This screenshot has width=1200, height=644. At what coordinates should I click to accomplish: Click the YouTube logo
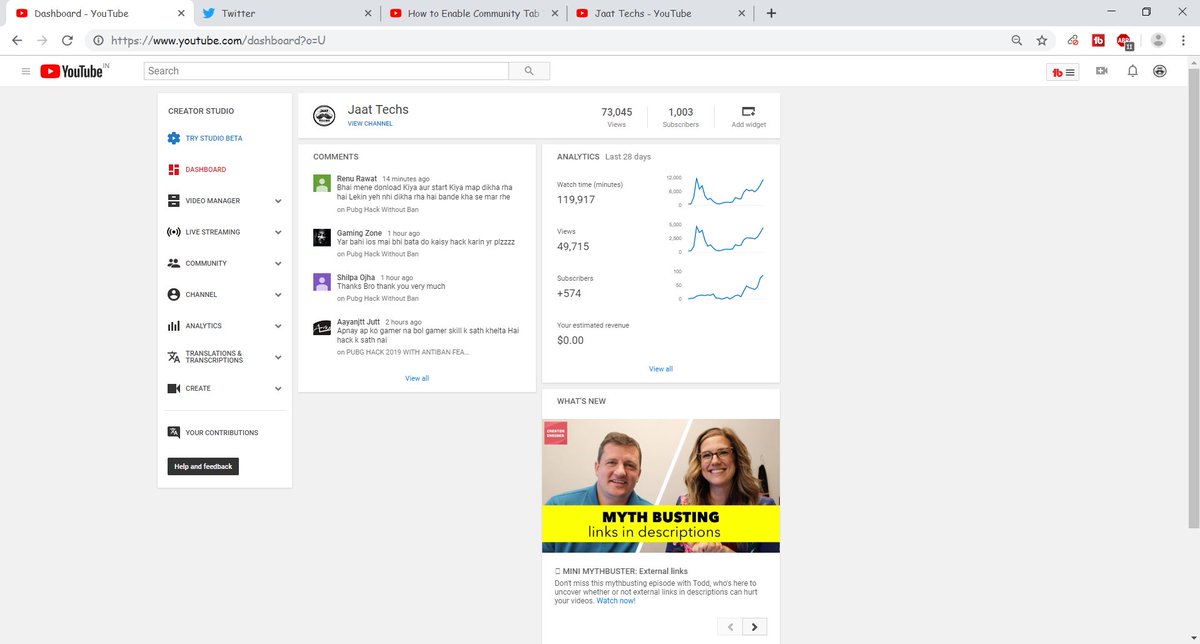tap(74, 71)
